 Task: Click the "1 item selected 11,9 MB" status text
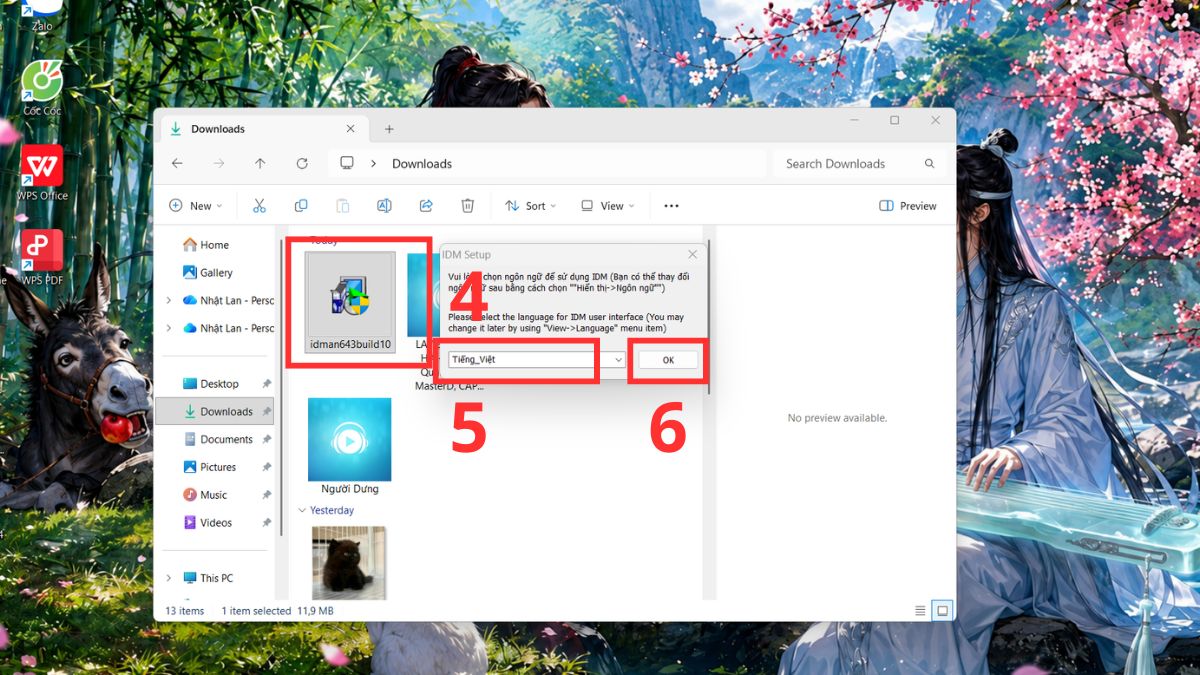(x=277, y=611)
